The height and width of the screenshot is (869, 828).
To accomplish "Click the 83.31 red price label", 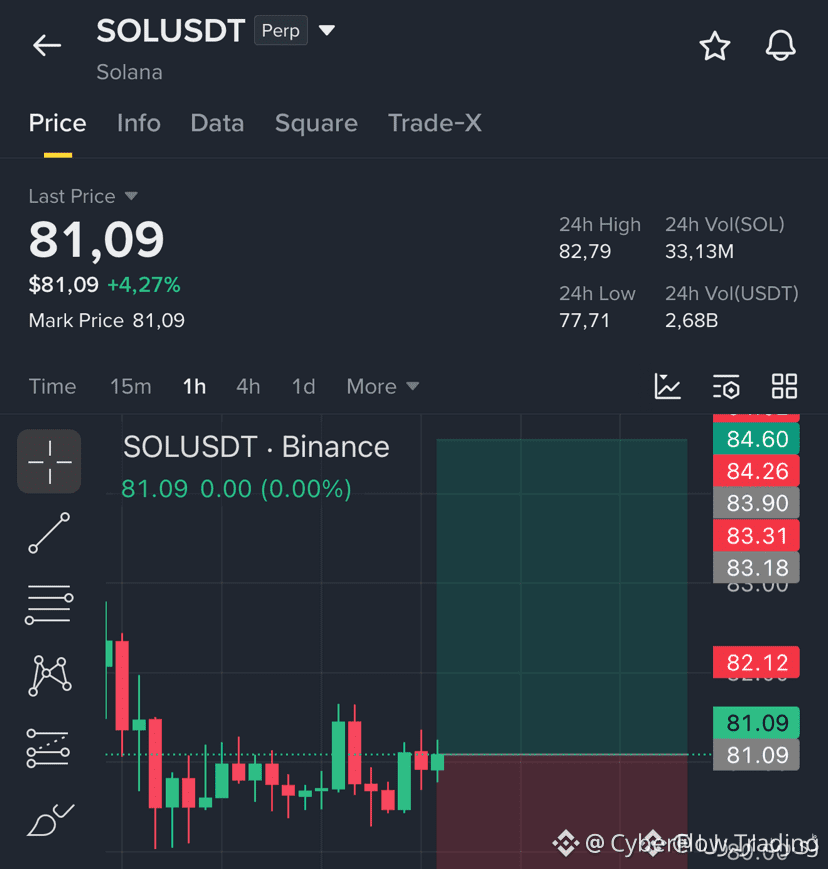I will [757, 535].
